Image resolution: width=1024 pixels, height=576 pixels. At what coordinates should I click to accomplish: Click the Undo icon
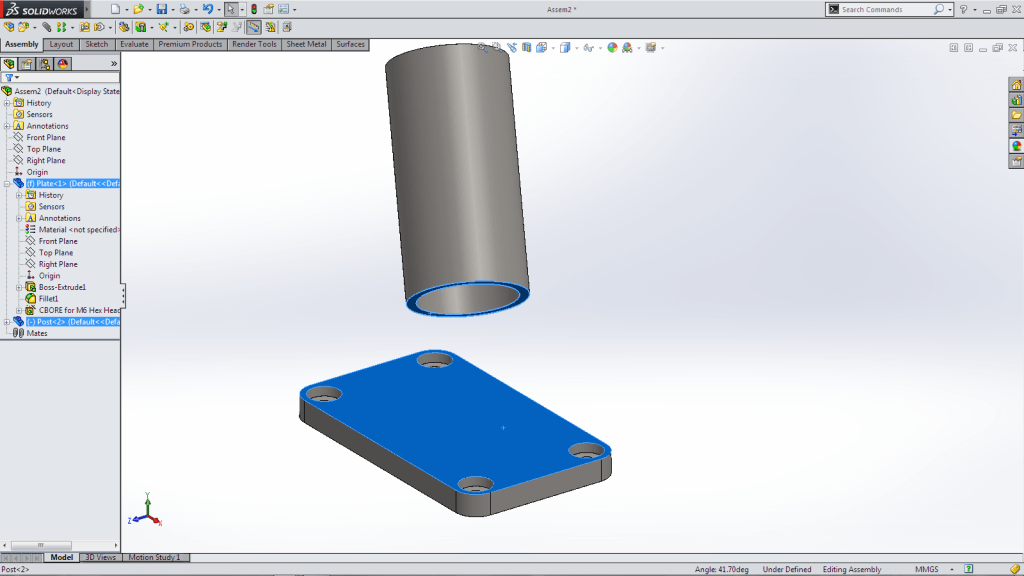point(206,9)
